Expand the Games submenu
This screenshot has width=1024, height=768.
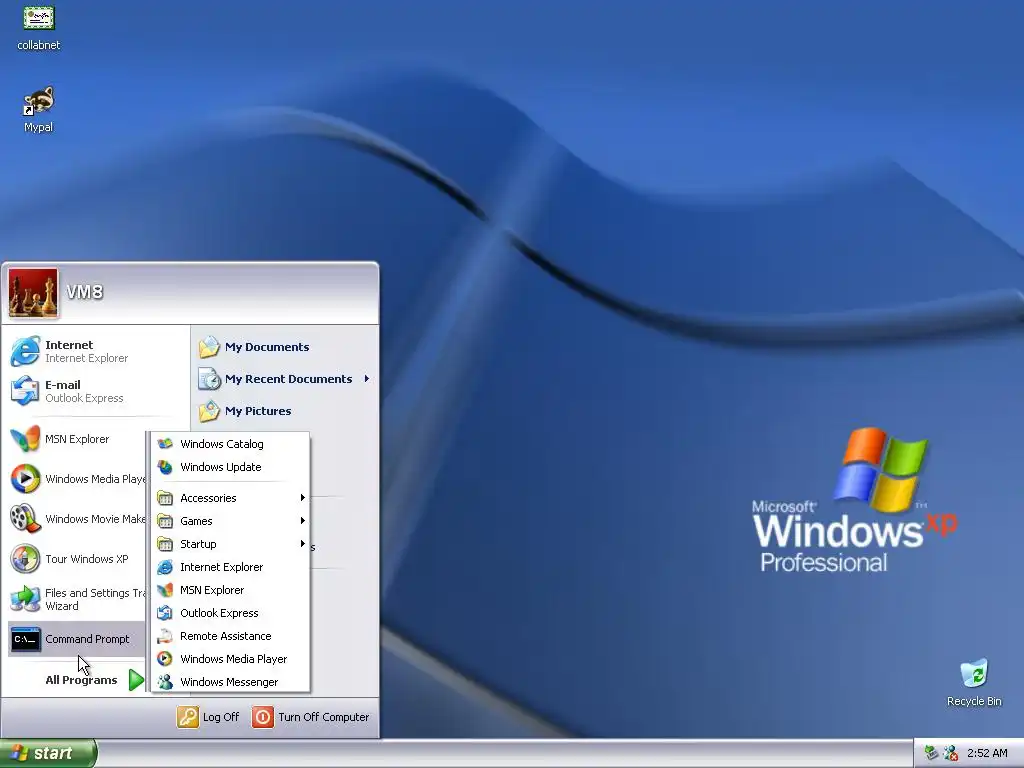click(231, 520)
